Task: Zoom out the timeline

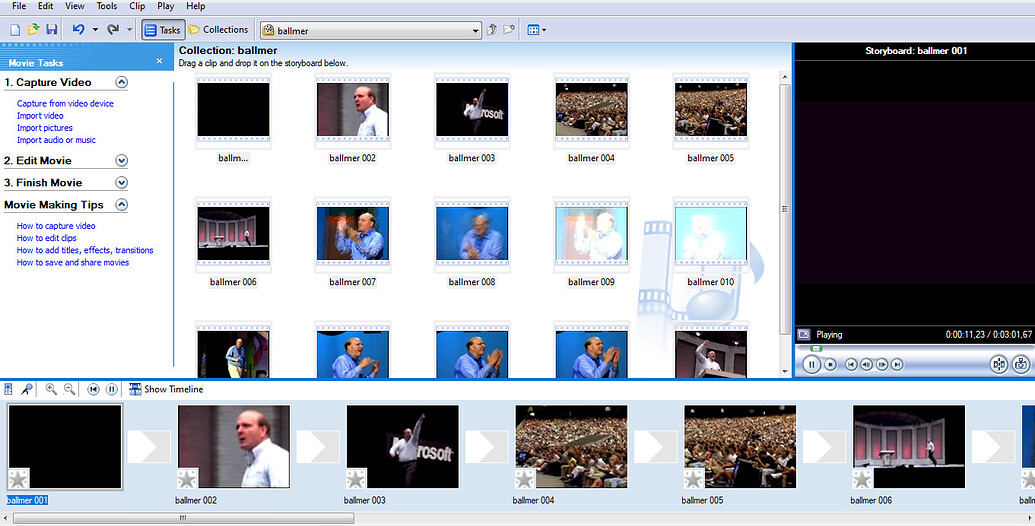Action: click(x=69, y=389)
